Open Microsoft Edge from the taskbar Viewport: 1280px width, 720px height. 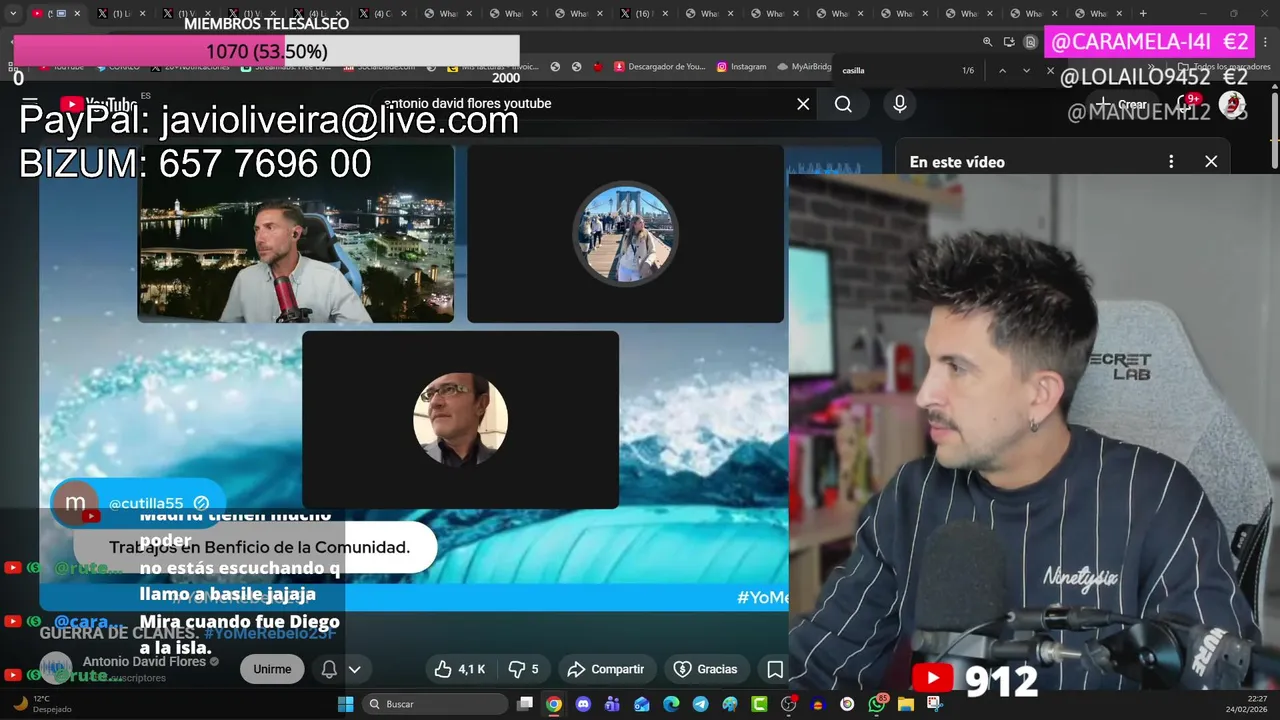coord(671,704)
